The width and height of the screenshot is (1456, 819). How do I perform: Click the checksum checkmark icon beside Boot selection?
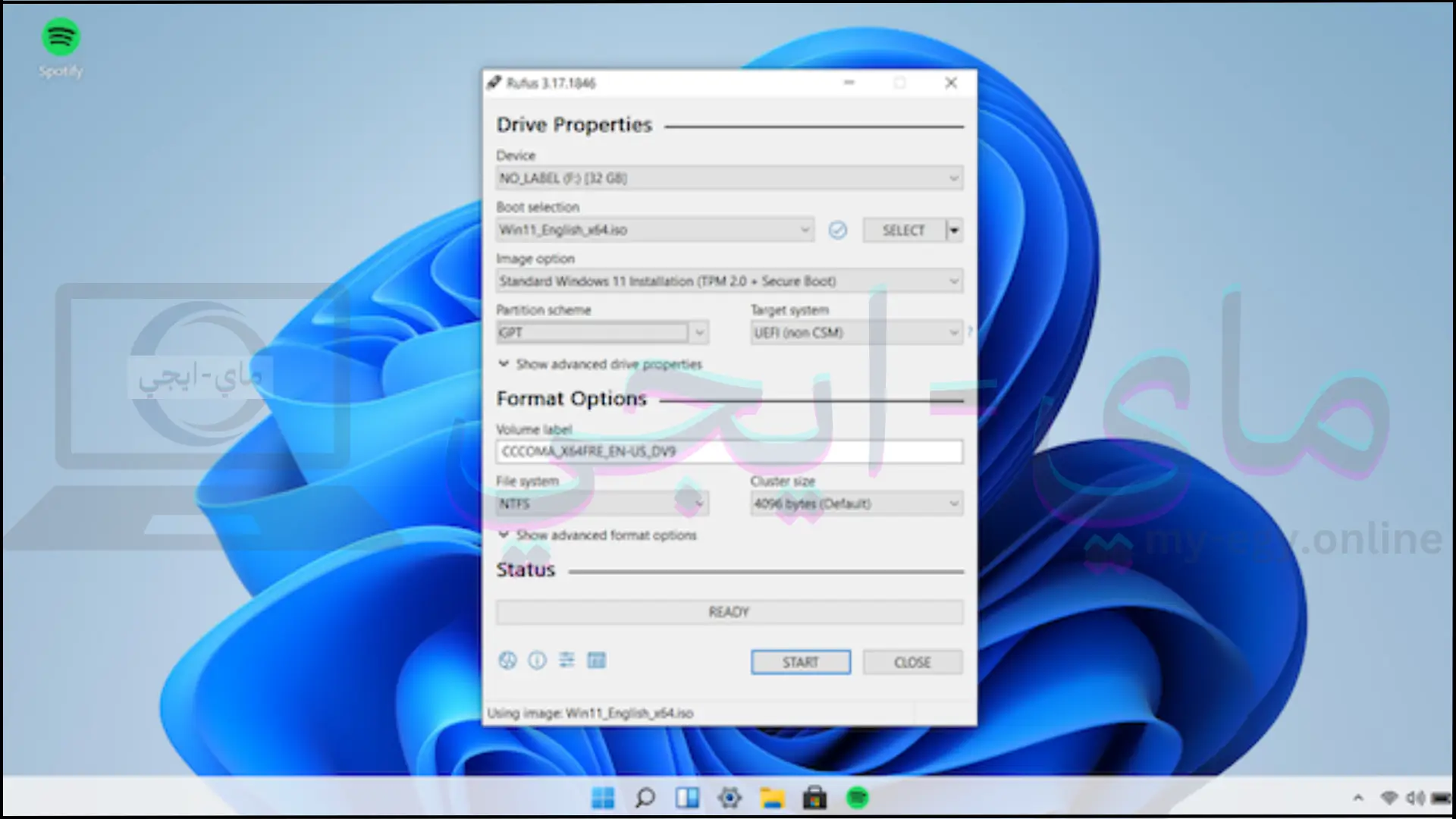point(837,230)
